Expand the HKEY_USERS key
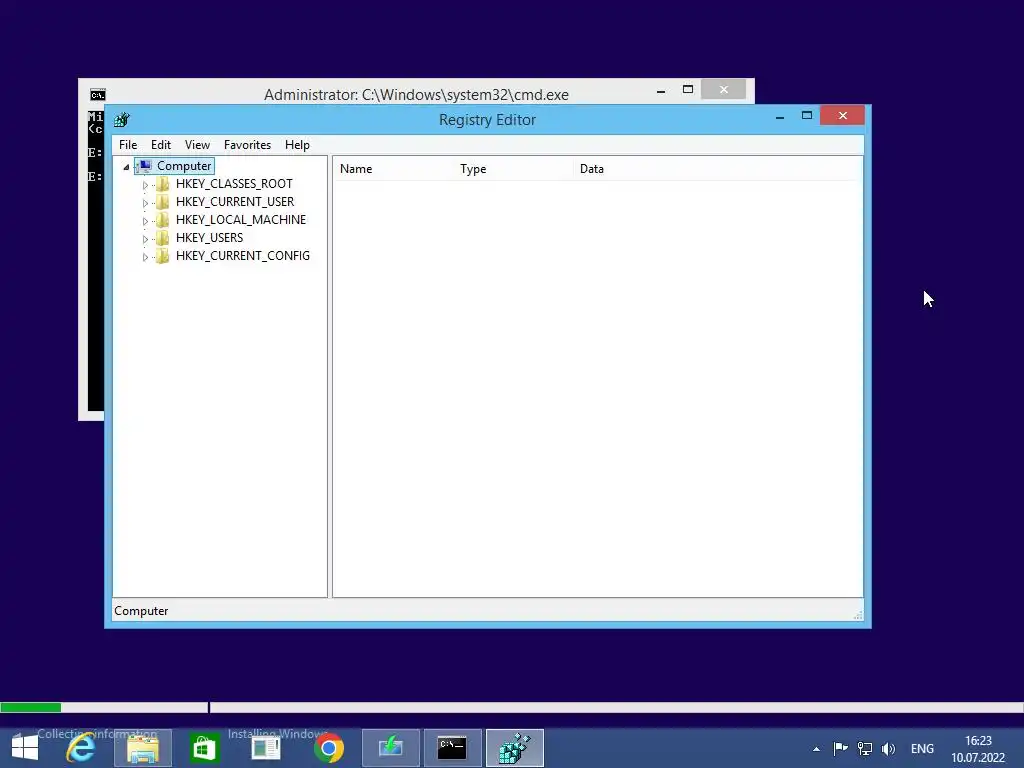Viewport: 1024px width, 768px height. (145, 239)
